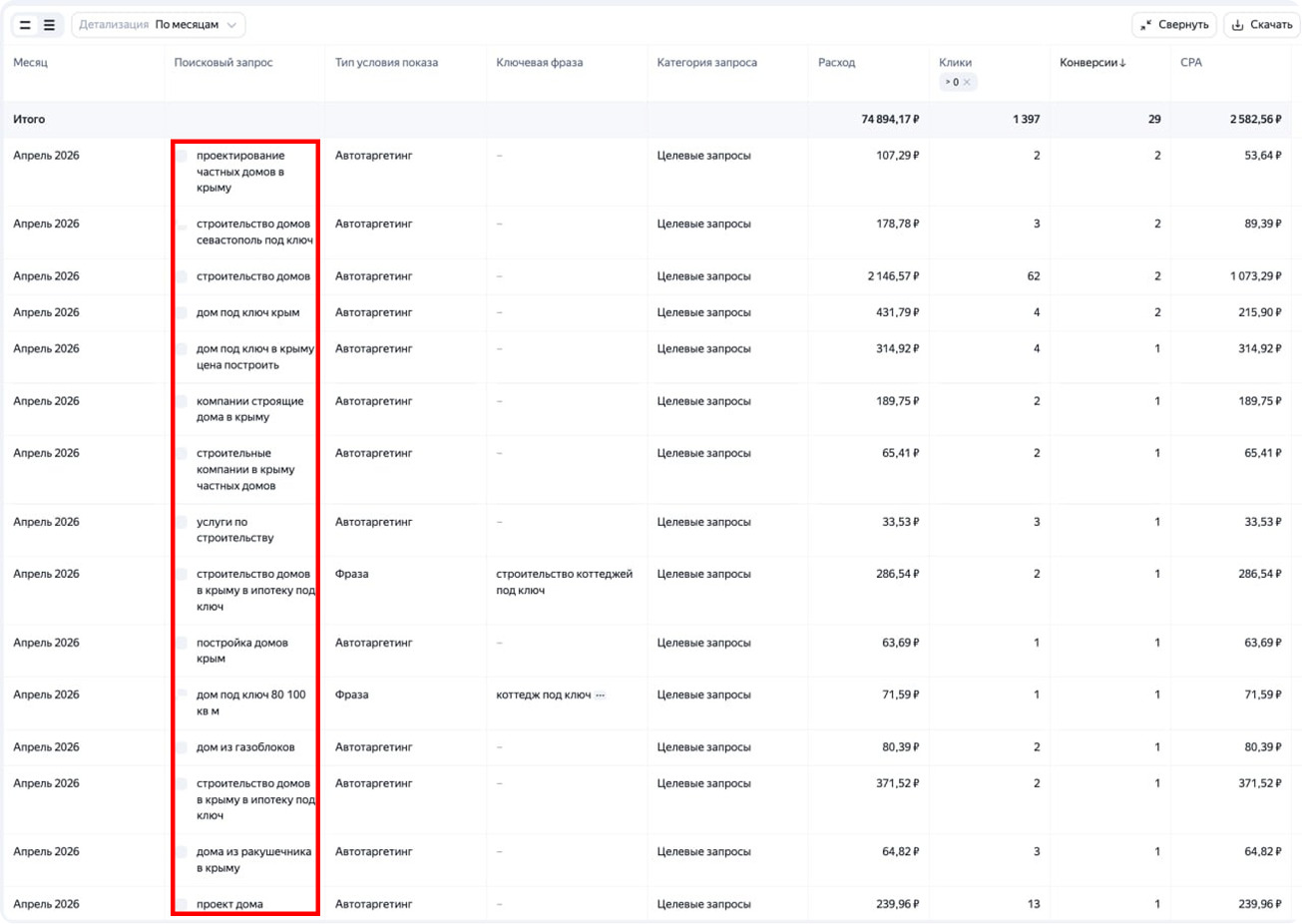Screen dimensions: 1302x924
Task: Tick checkbox for 'дом из газоблоков'
Action: (182, 747)
